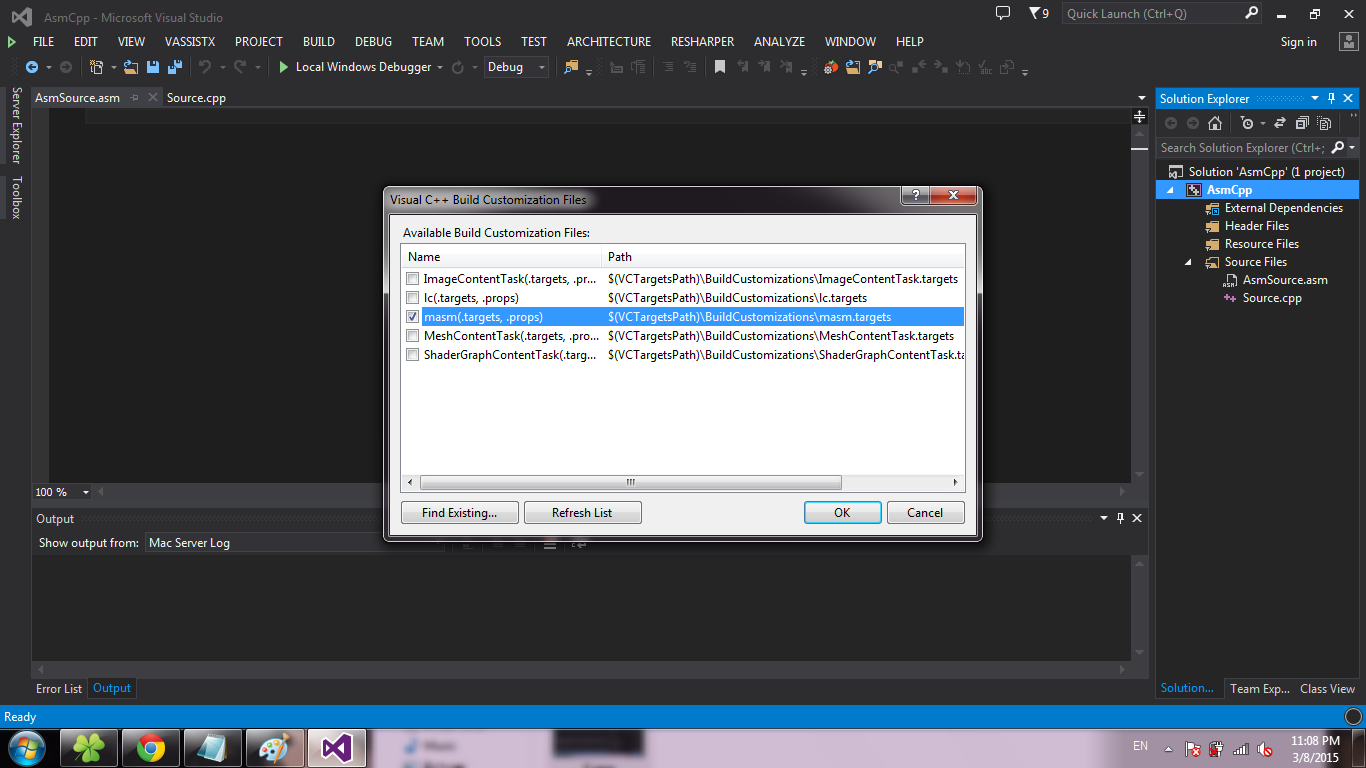This screenshot has height=768, width=1366.
Task: Click the Find in Files toolbar icon
Action: tap(571, 67)
